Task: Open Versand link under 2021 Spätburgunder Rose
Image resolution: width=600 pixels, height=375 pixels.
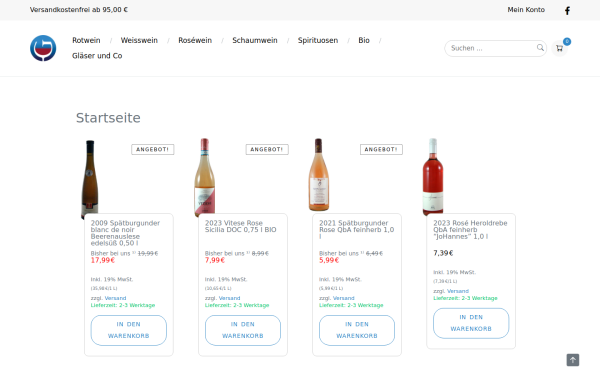Action: (x=344, y=298)
